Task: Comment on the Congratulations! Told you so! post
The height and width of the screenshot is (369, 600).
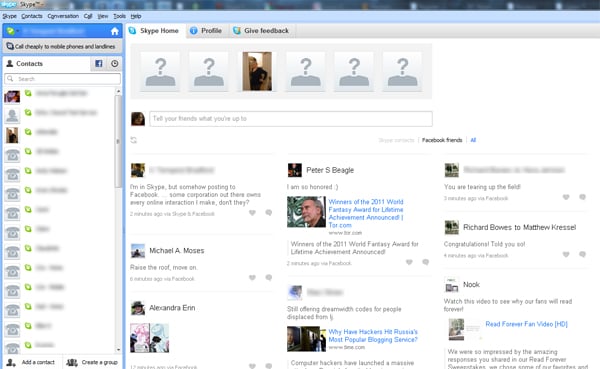Action: [582, 255]
